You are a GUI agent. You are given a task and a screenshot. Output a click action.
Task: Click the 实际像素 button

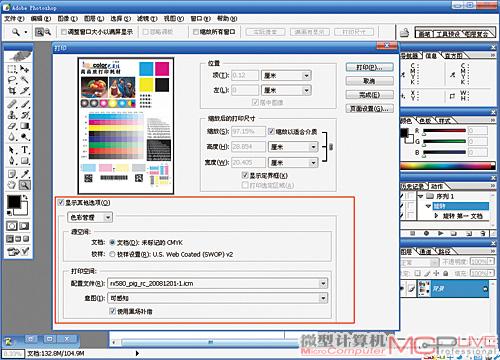point(265,32)
